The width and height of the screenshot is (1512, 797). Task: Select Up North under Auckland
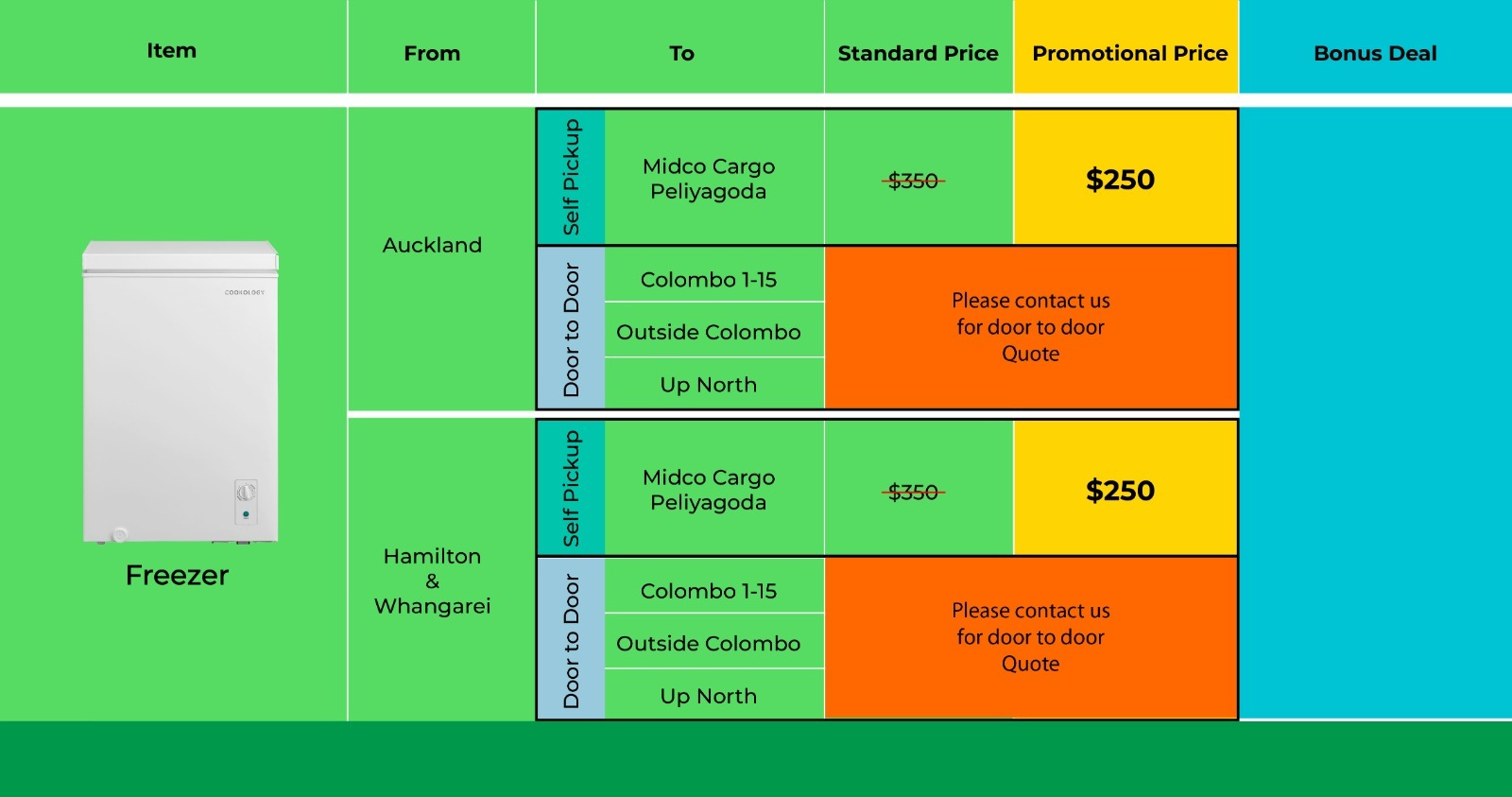[709, 385]
